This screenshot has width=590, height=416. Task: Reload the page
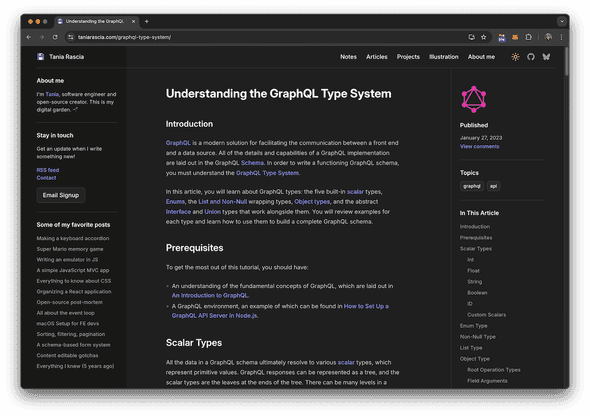click(55, 37)
